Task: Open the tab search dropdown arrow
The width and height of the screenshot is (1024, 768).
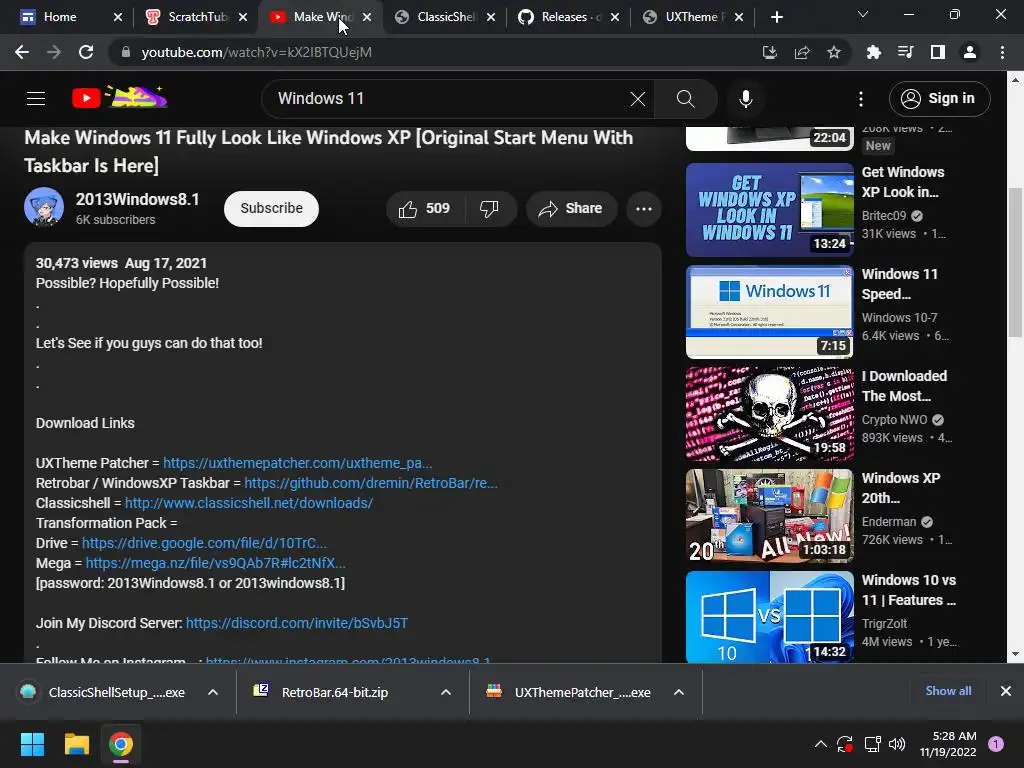Action: pos(863,14)
